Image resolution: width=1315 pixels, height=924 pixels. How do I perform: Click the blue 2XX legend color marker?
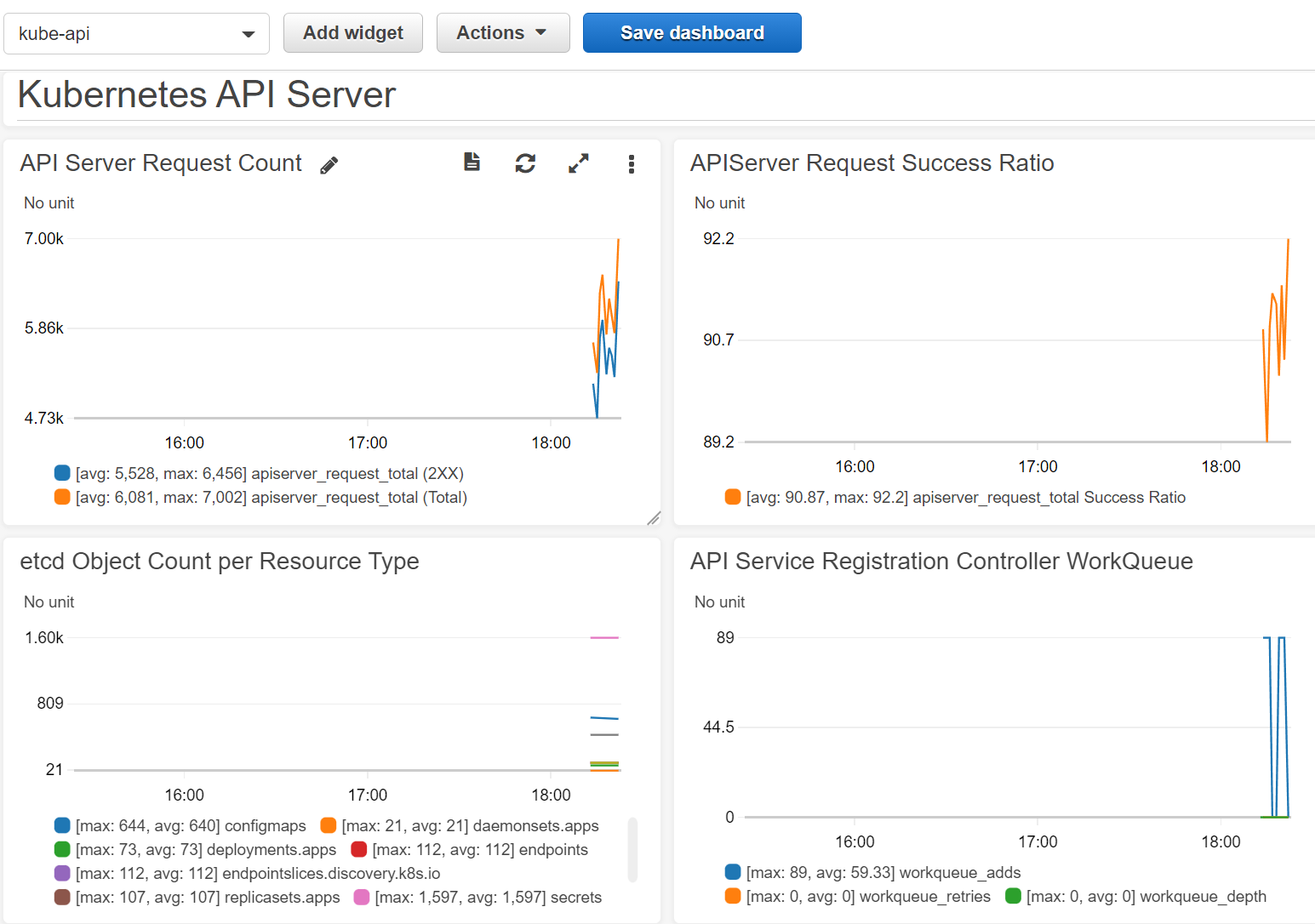click(x=61, y=472)
